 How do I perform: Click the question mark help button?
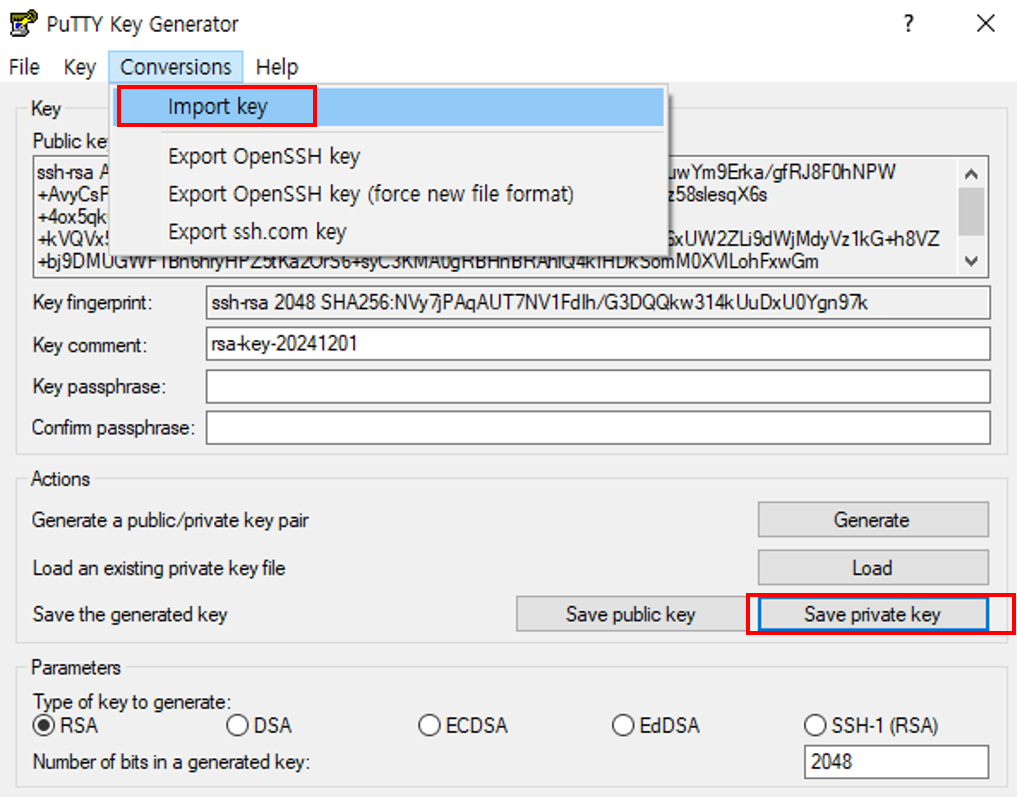[909, 23]
